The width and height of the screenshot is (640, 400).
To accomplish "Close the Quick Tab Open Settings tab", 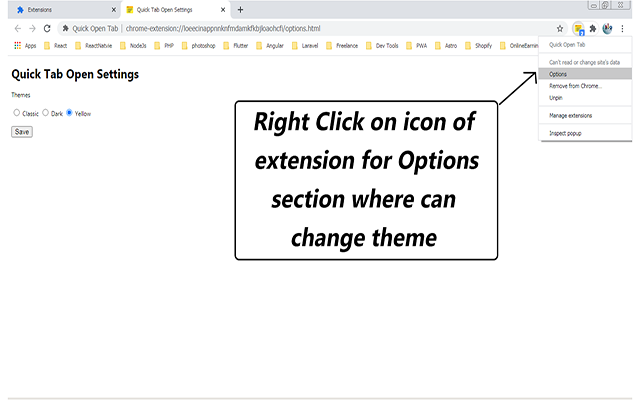I will click(x=223, y=10).
